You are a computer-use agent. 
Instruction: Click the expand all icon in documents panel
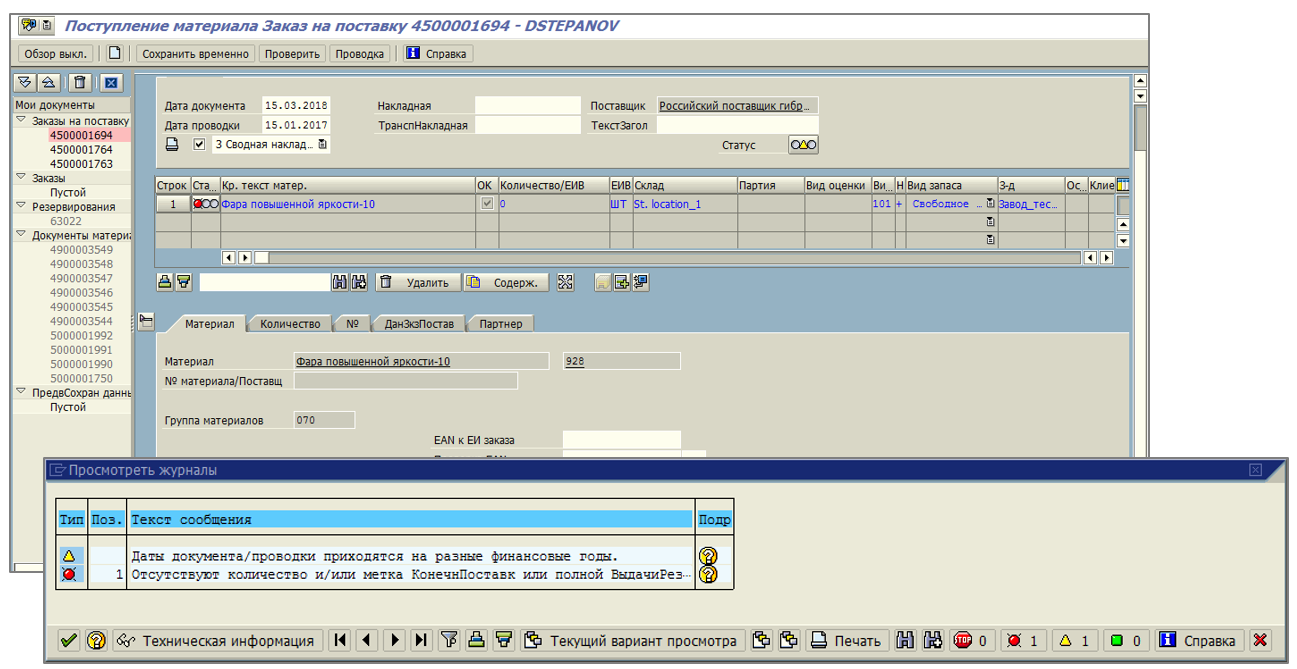[x=26, y=83]
